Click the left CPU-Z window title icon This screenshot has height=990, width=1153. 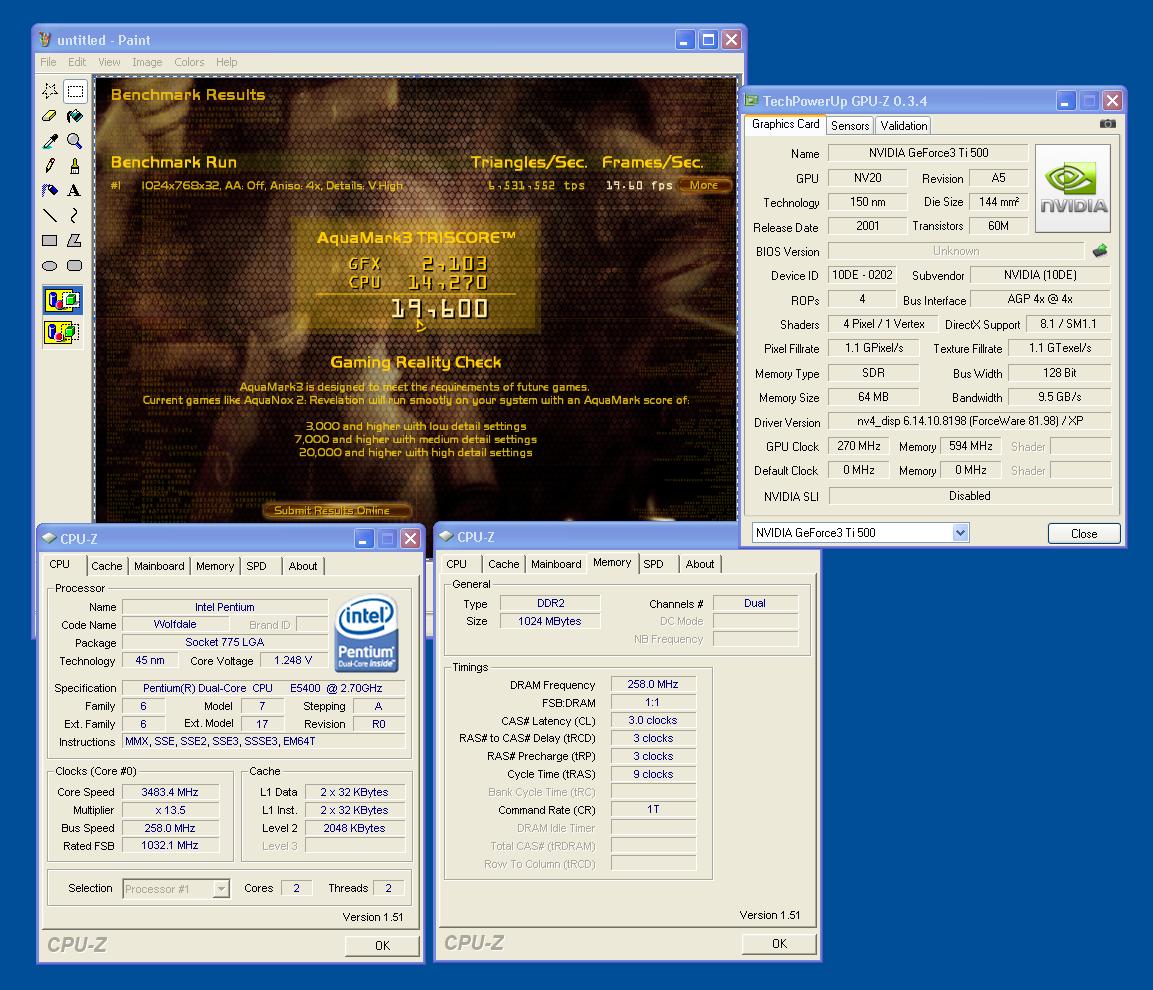(49, 538)
